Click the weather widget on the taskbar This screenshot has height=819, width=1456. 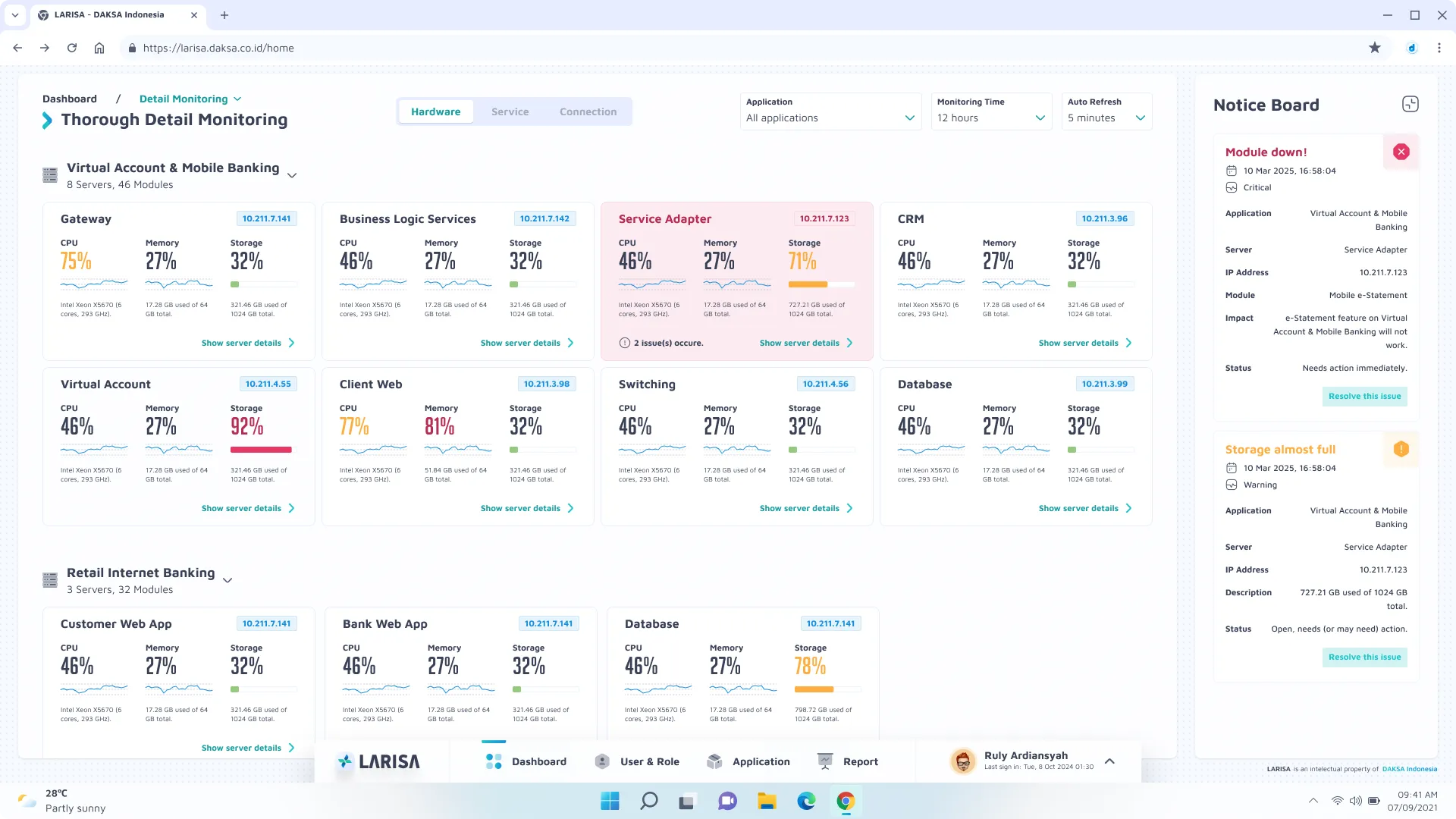tap(62, 801)
